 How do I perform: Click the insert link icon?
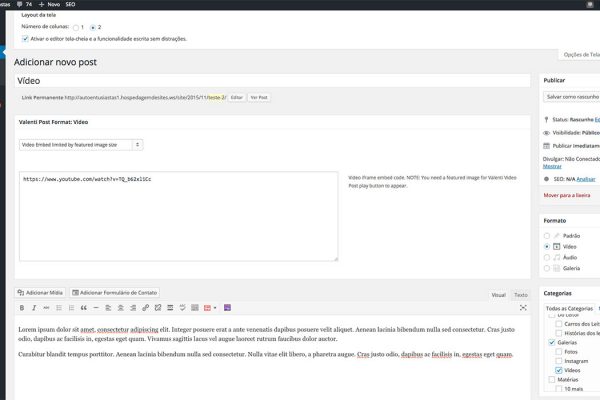tap(145, 307)
